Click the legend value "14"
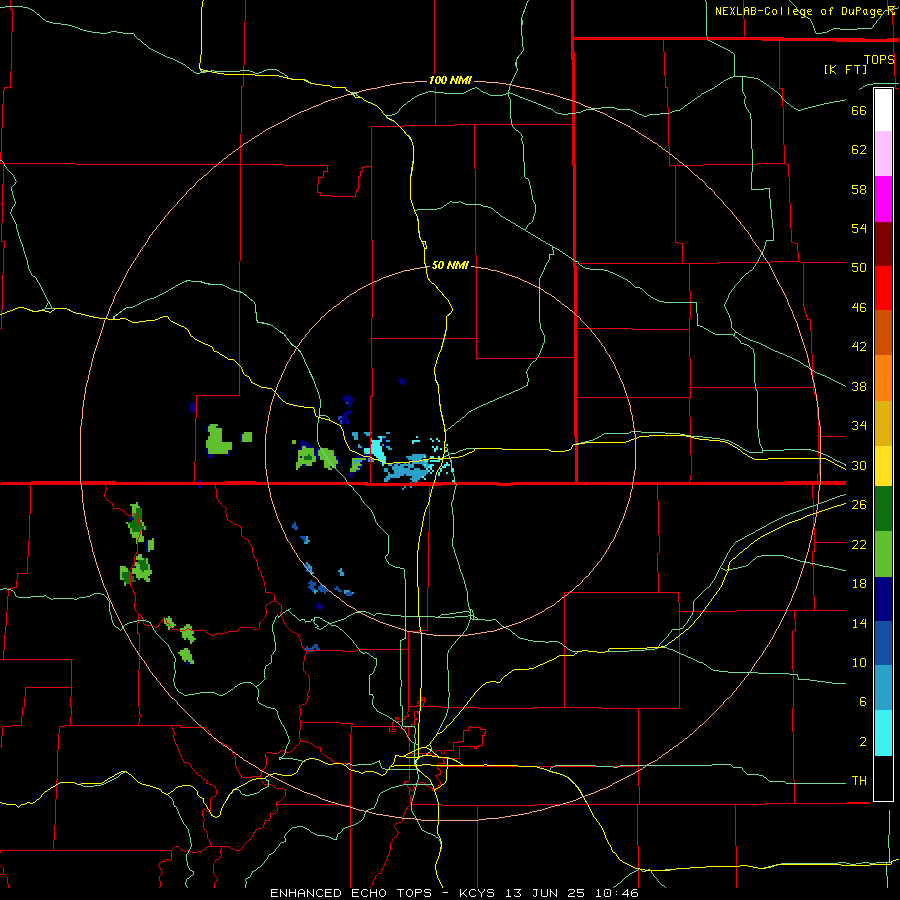The image size is (900, 900). pos(859,623)
